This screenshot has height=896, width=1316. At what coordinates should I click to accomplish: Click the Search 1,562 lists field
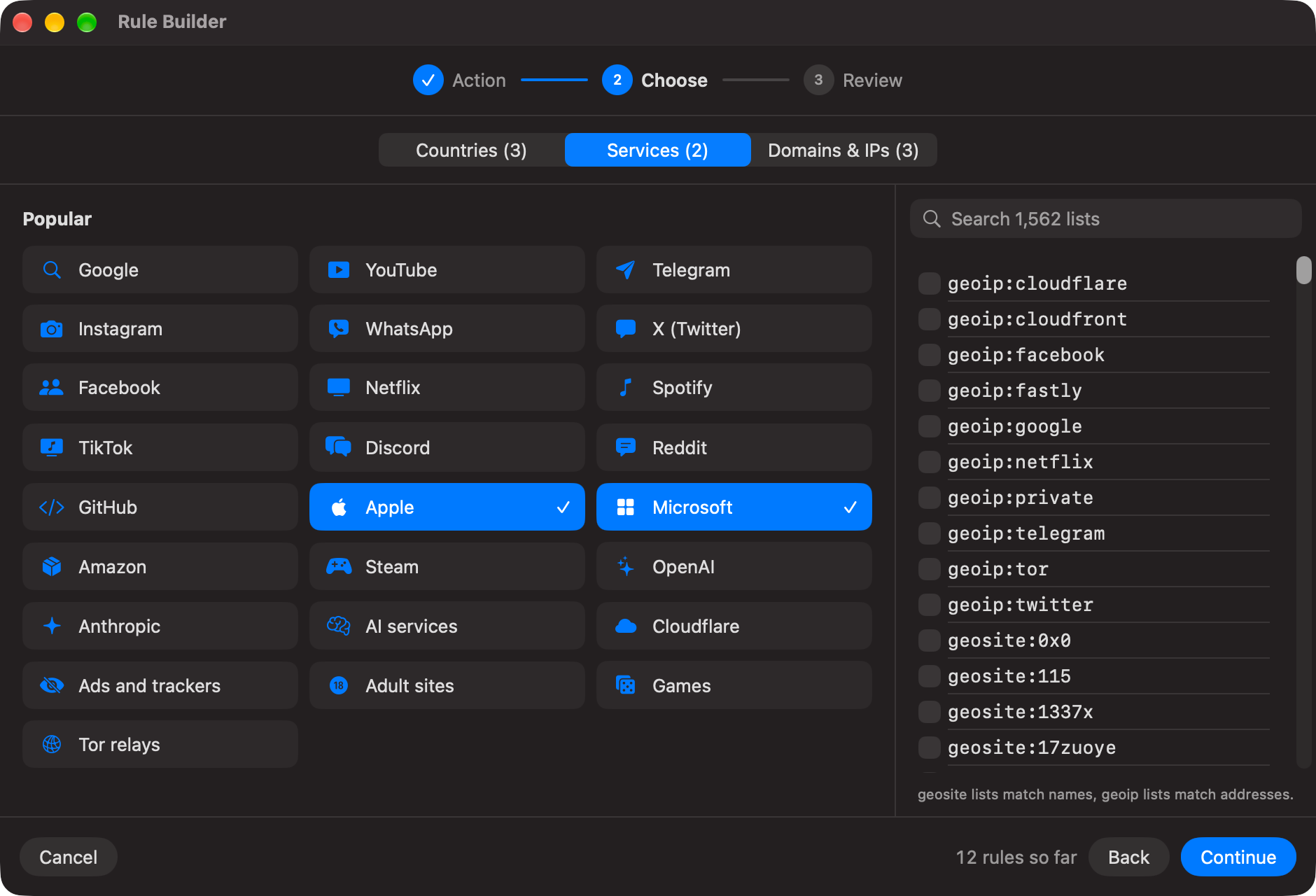1106,218
